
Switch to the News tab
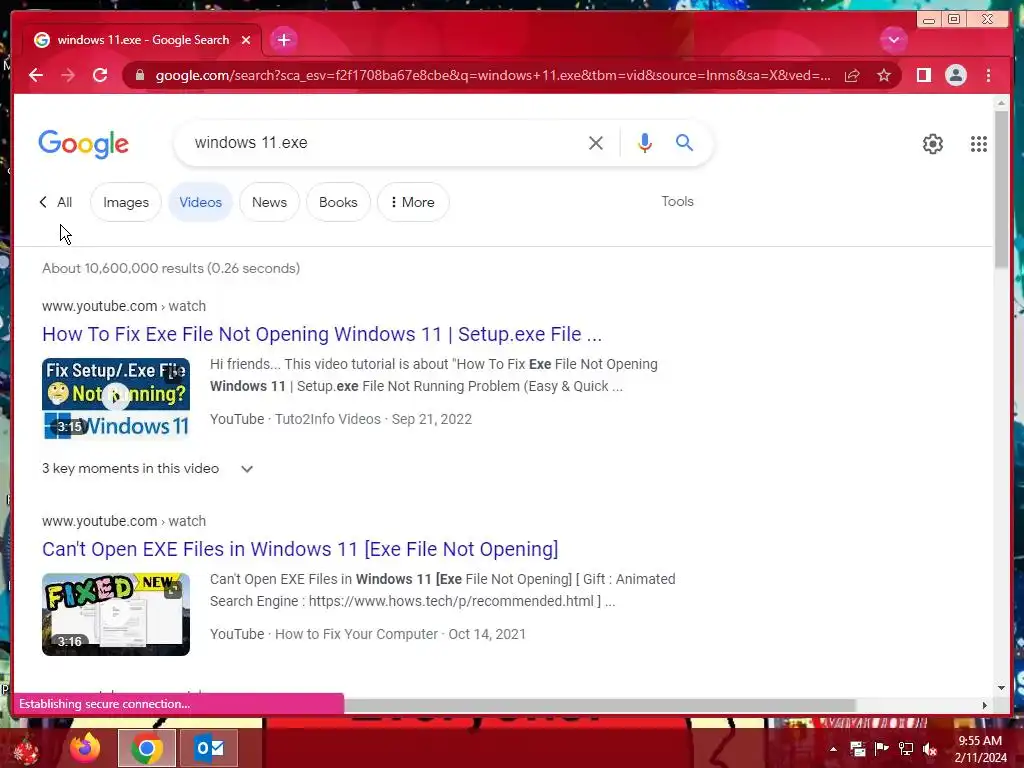(x=269, y=202)
